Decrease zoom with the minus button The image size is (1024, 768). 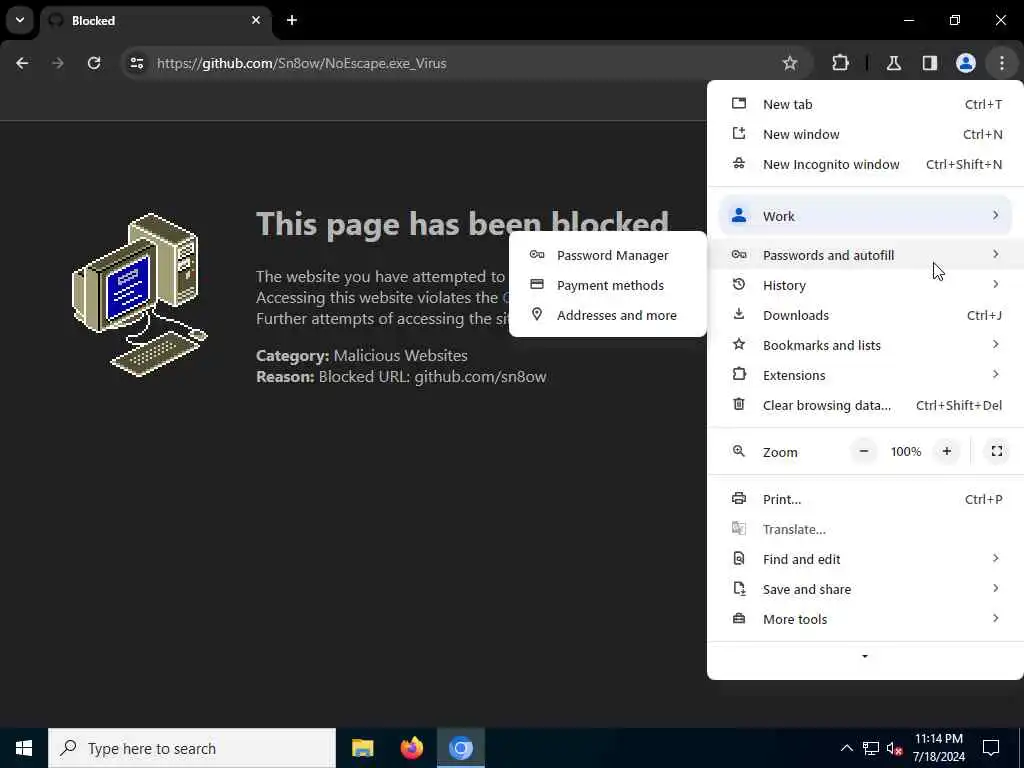863,451
